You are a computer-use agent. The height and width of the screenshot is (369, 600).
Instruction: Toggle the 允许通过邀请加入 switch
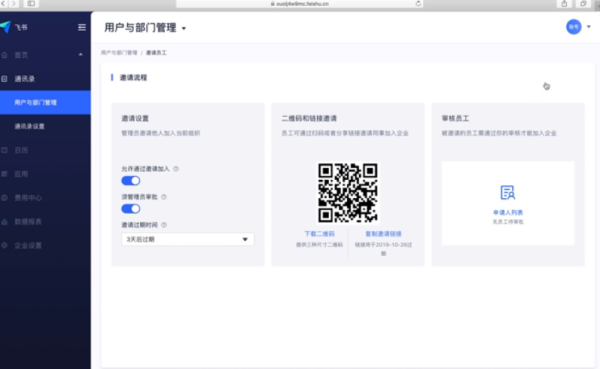(131, 181)
